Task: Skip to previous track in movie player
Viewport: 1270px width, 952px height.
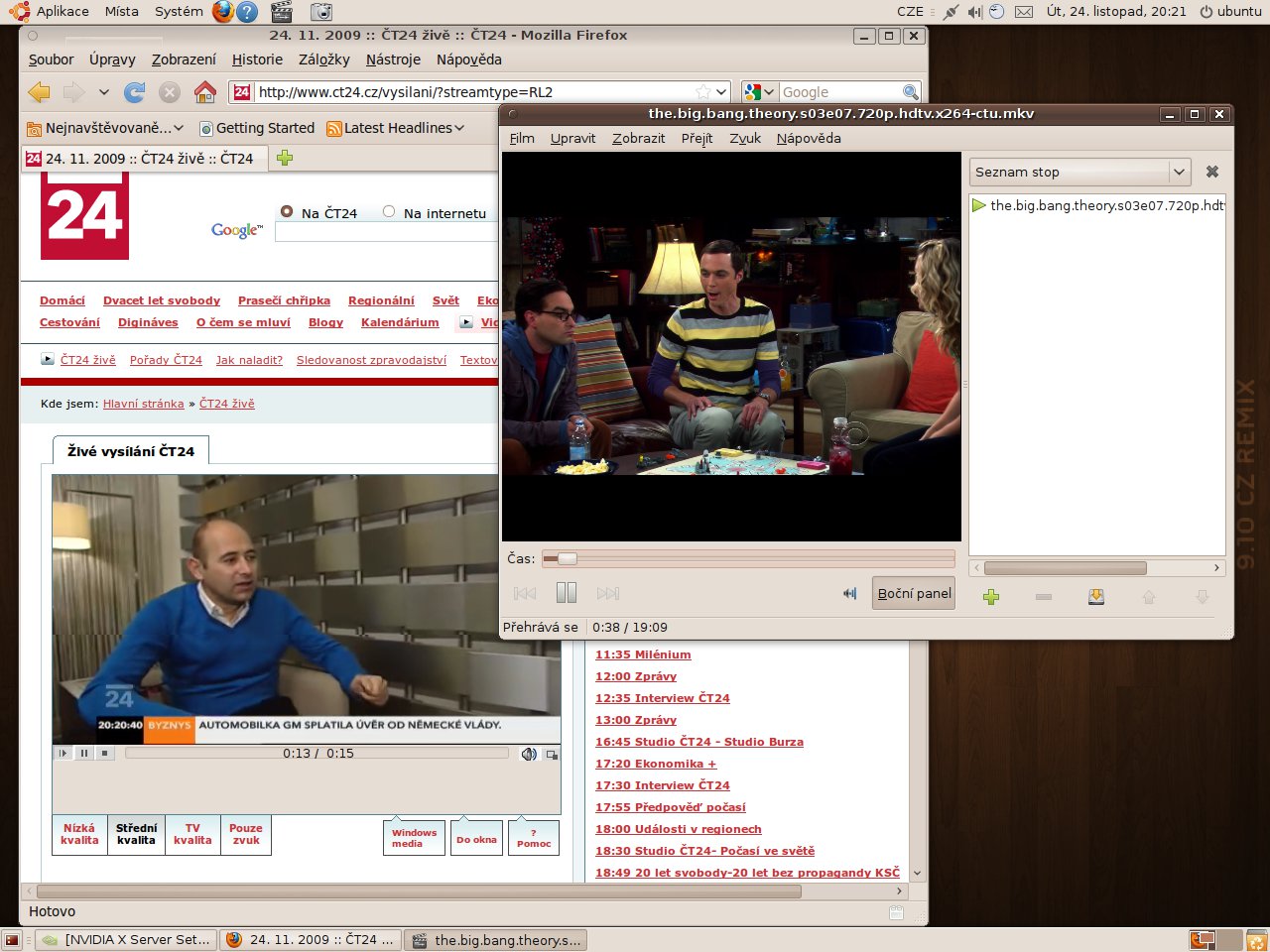Action: [x=525, y=593]
